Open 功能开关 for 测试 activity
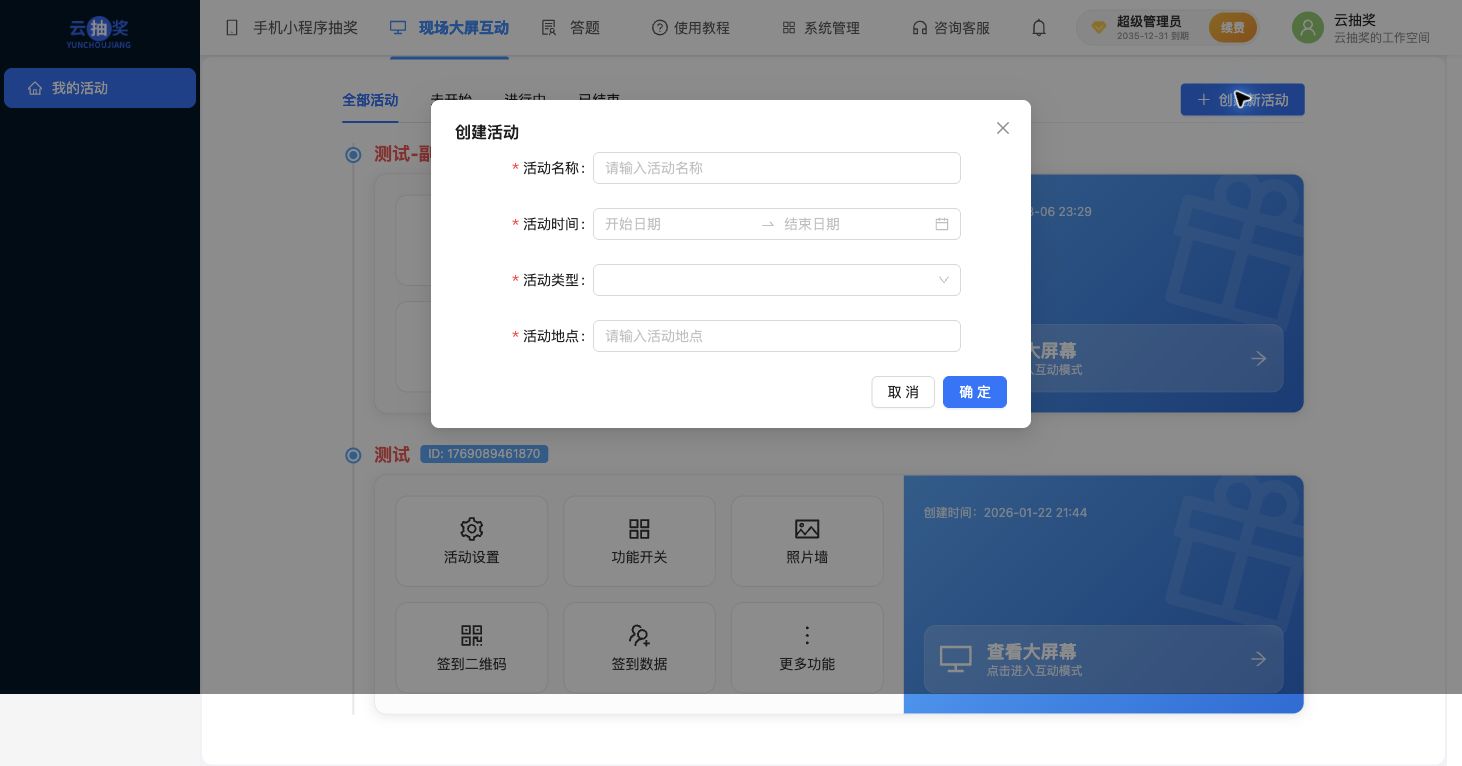 pos(639,541)
